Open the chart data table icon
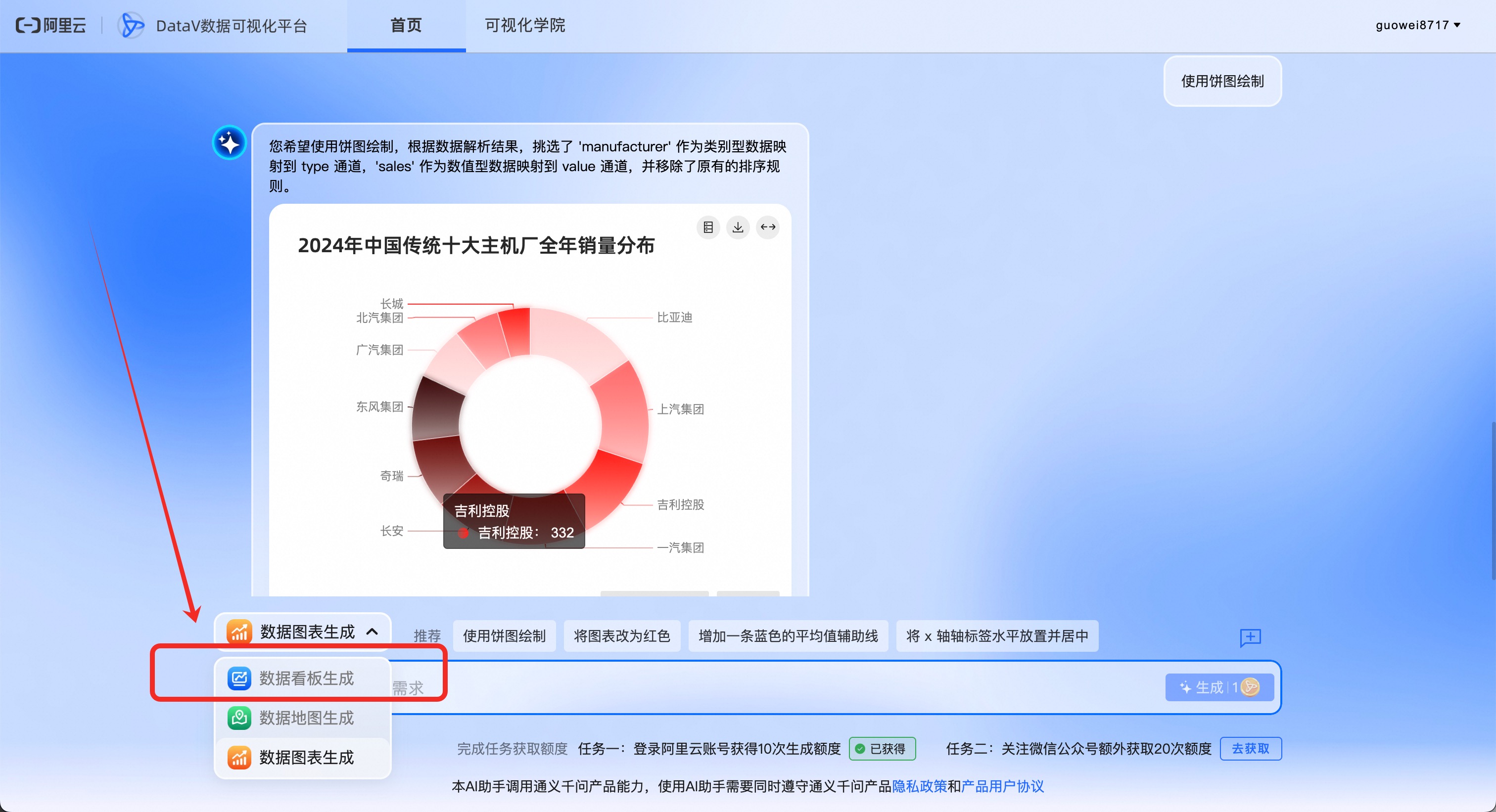 pyautogui.click(x=708, y=227)
